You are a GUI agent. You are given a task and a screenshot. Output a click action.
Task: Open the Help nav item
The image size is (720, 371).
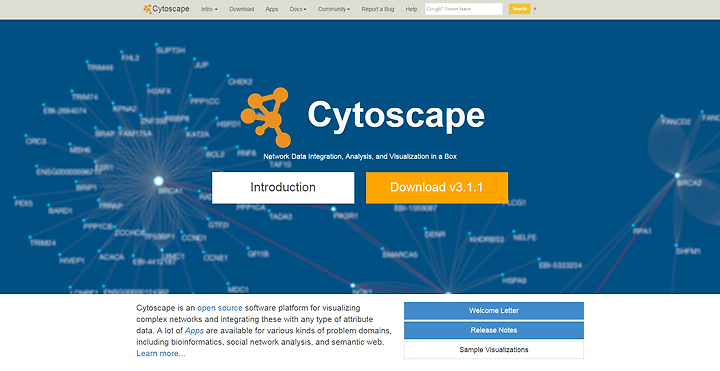(411, 9)
